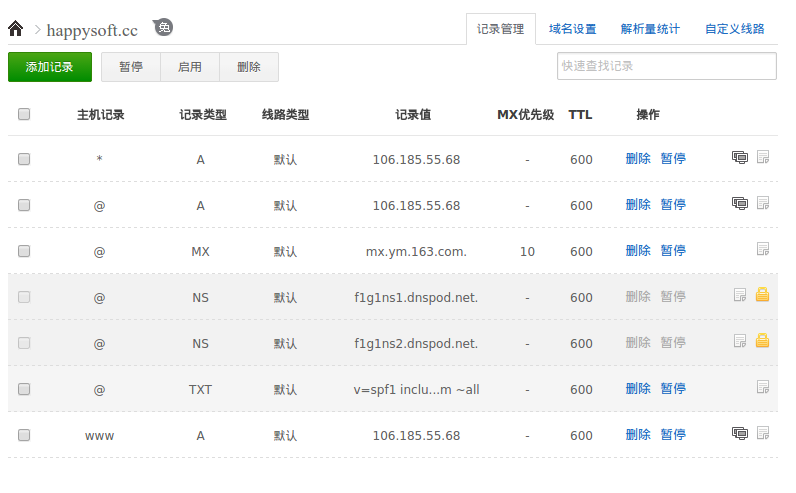Click the lock icon on the f1g1ns1 NS record
Image resolution: width=796 pixels, height=493 pixels.
pos(762,296)
